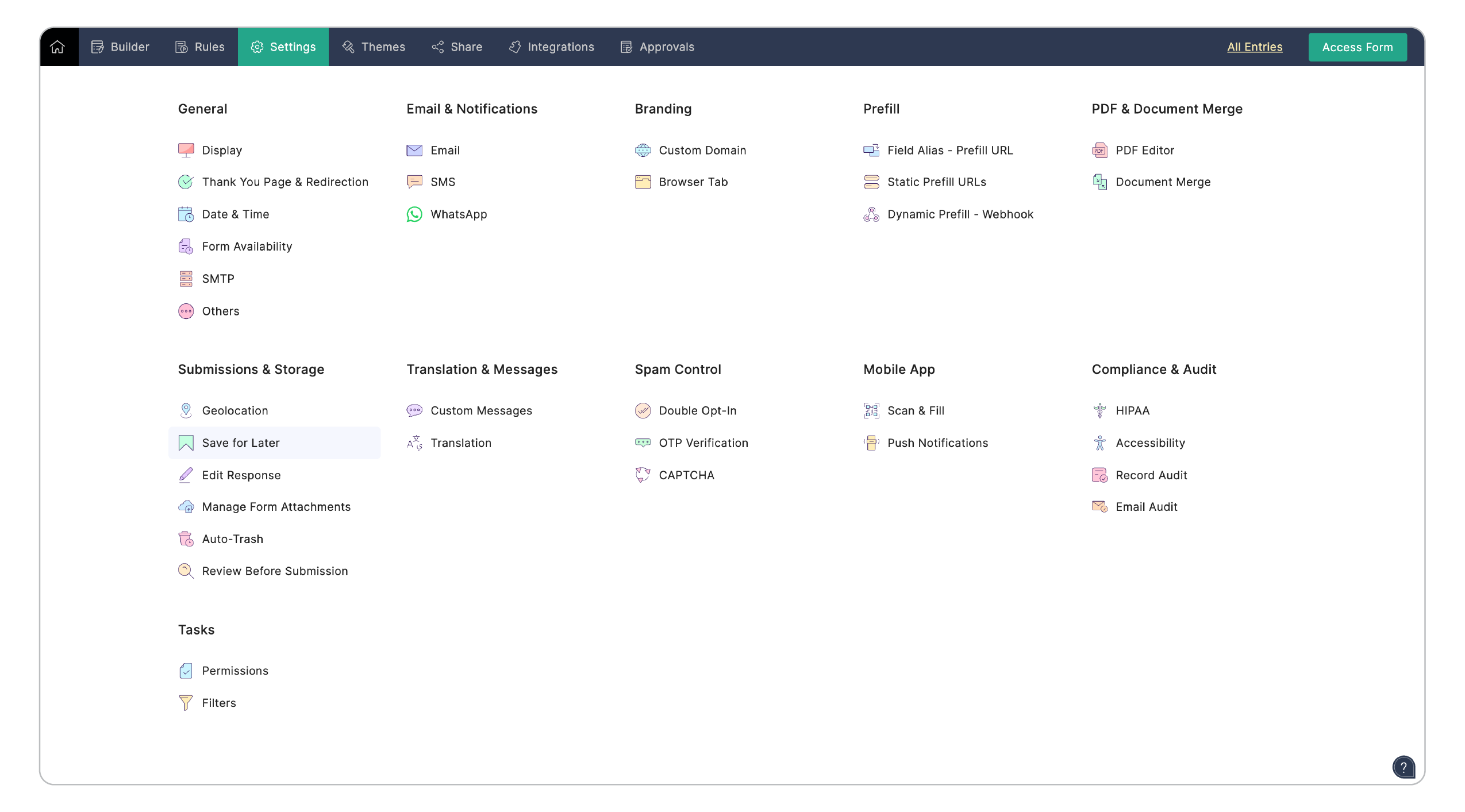Select the Auto-Trash option

[232, 538]
